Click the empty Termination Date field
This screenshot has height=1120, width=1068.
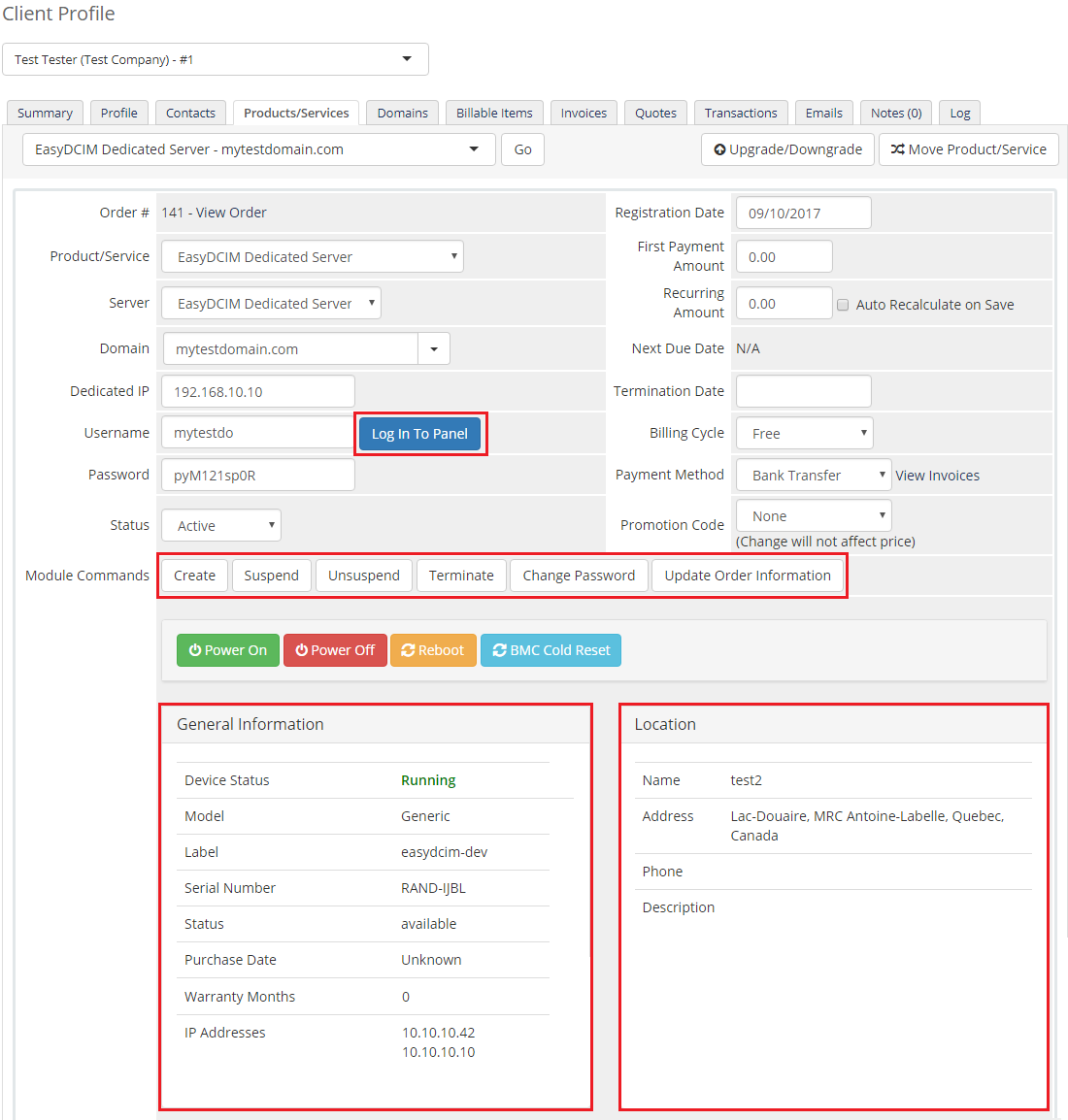(x=804, y=391)
